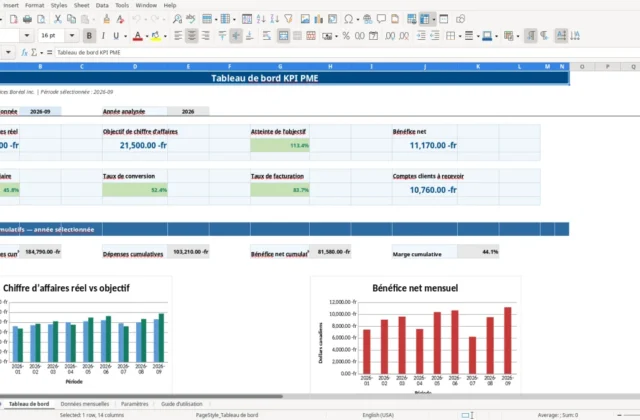This screenshot has height=420, width=640.
Task: Switch to Paramètres sheet tab
Action: (x=135, y=404)
